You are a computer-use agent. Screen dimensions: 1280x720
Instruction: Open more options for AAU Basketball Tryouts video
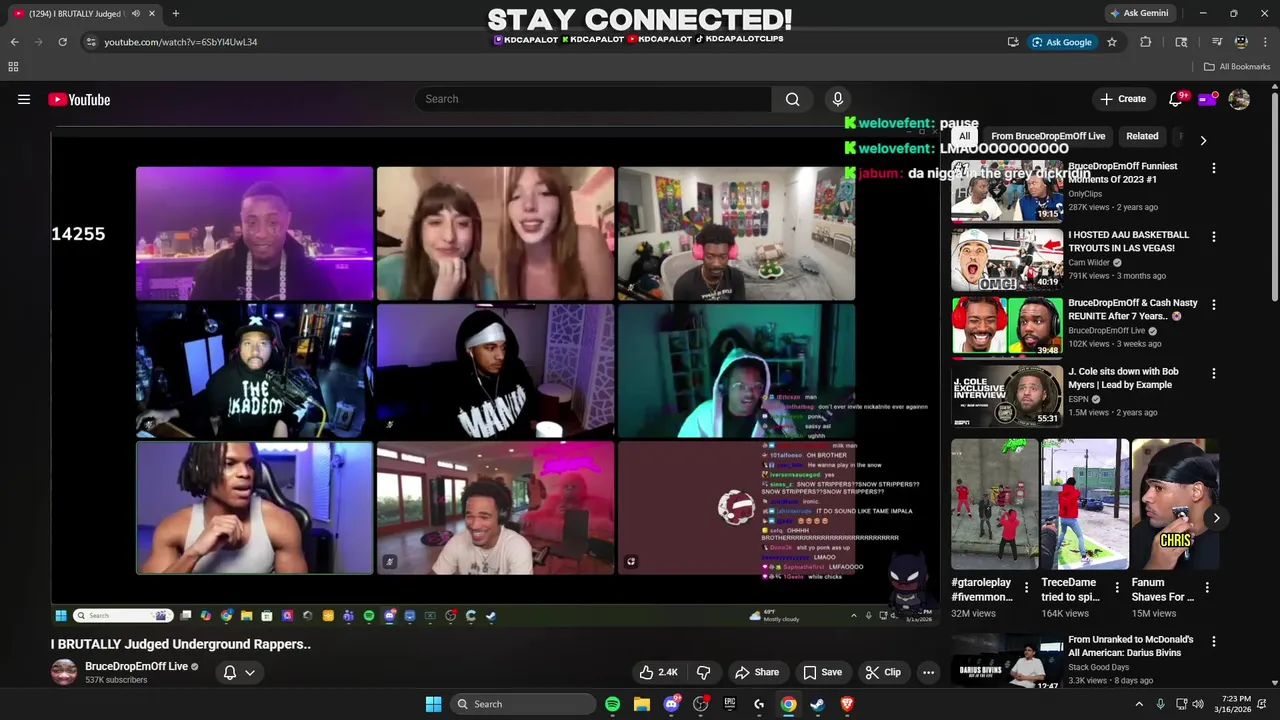tap(1213, 237)
